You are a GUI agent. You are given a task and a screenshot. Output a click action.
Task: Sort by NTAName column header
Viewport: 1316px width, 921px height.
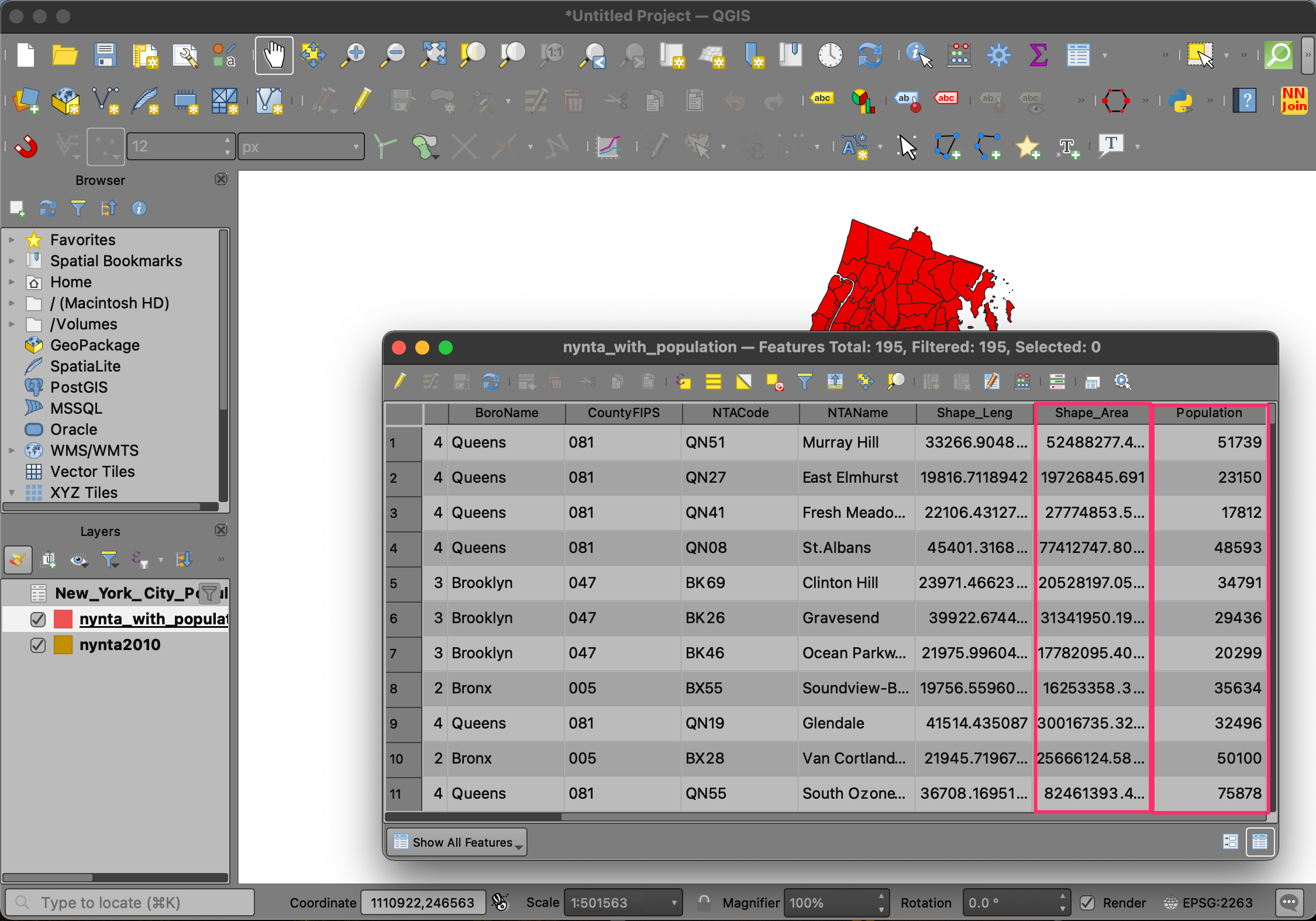point(857,413)
